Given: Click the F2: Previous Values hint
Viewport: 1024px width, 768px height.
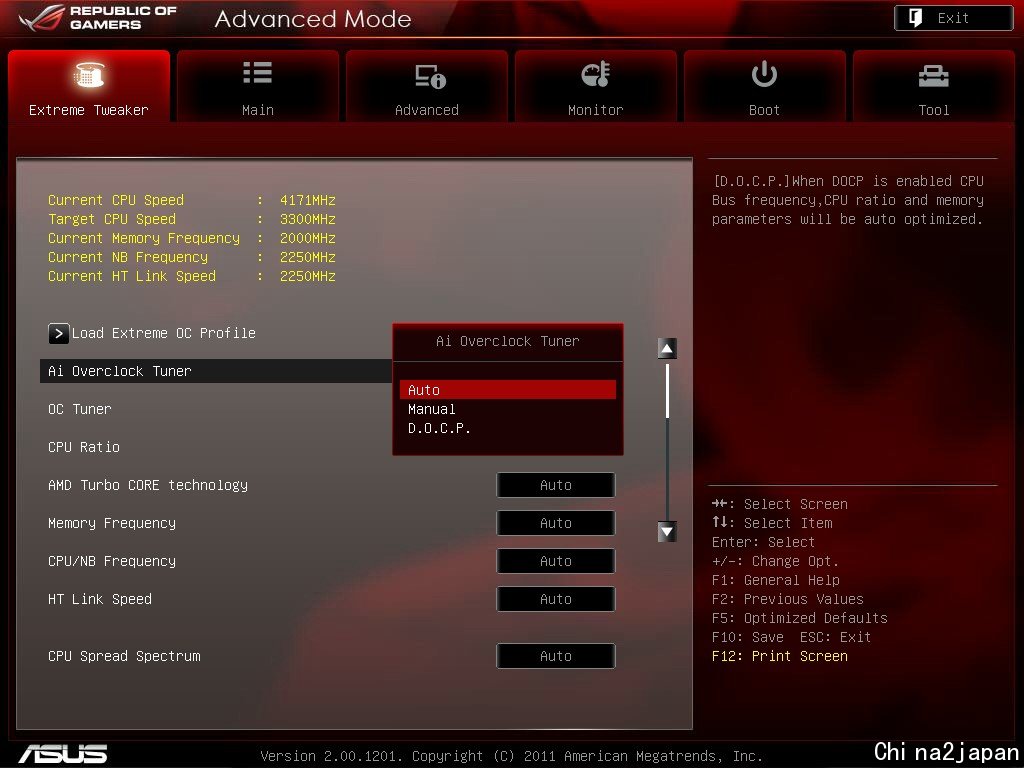Looking at the screenshot, I should [788, 599].
